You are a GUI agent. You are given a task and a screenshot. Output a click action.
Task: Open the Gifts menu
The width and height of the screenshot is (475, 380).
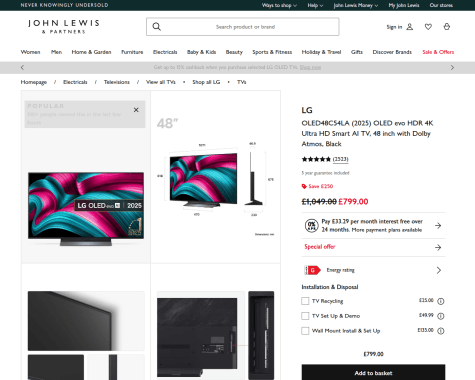click(x=357, y=52)
